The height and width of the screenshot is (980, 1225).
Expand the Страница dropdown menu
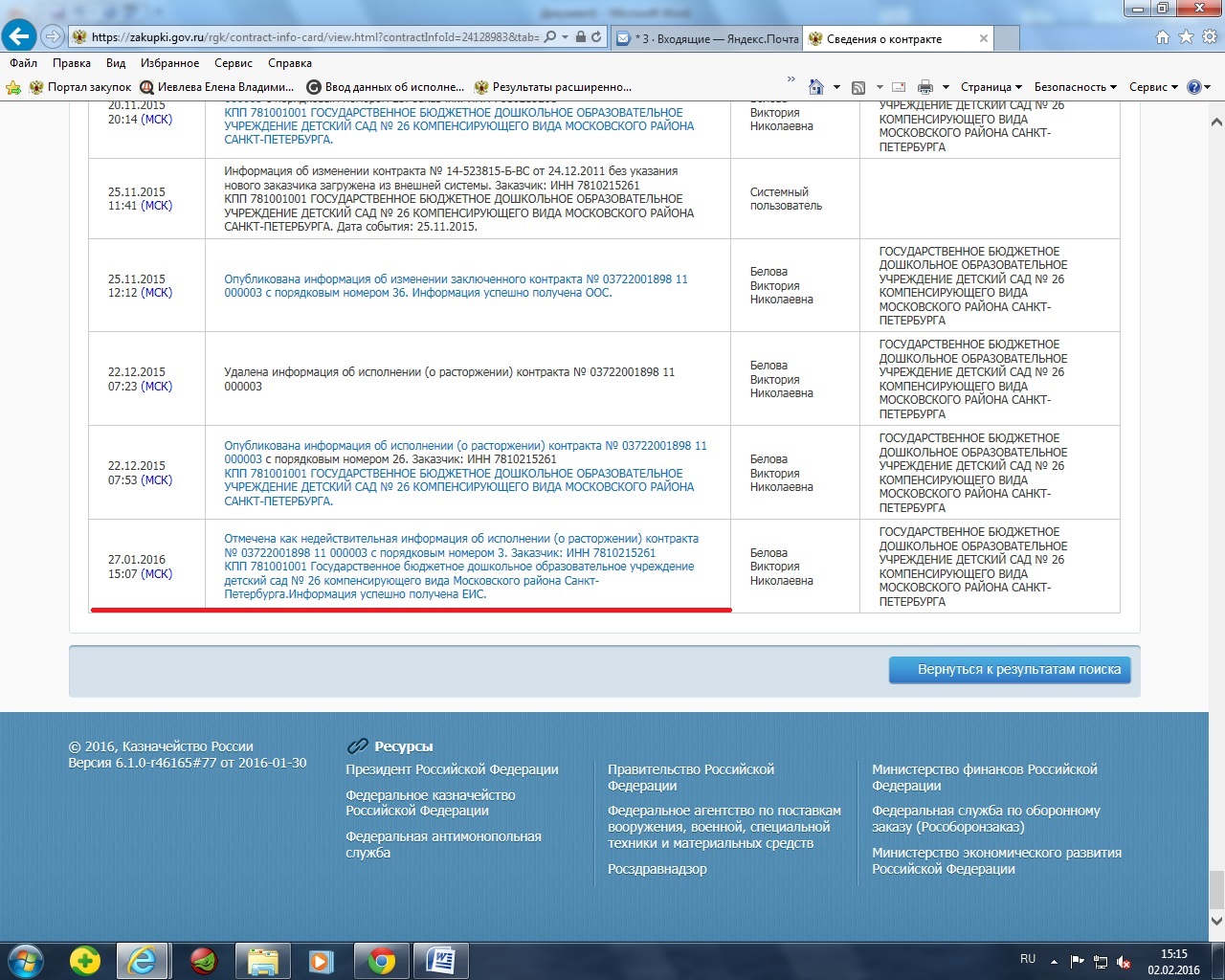click(x=991, y=87)
